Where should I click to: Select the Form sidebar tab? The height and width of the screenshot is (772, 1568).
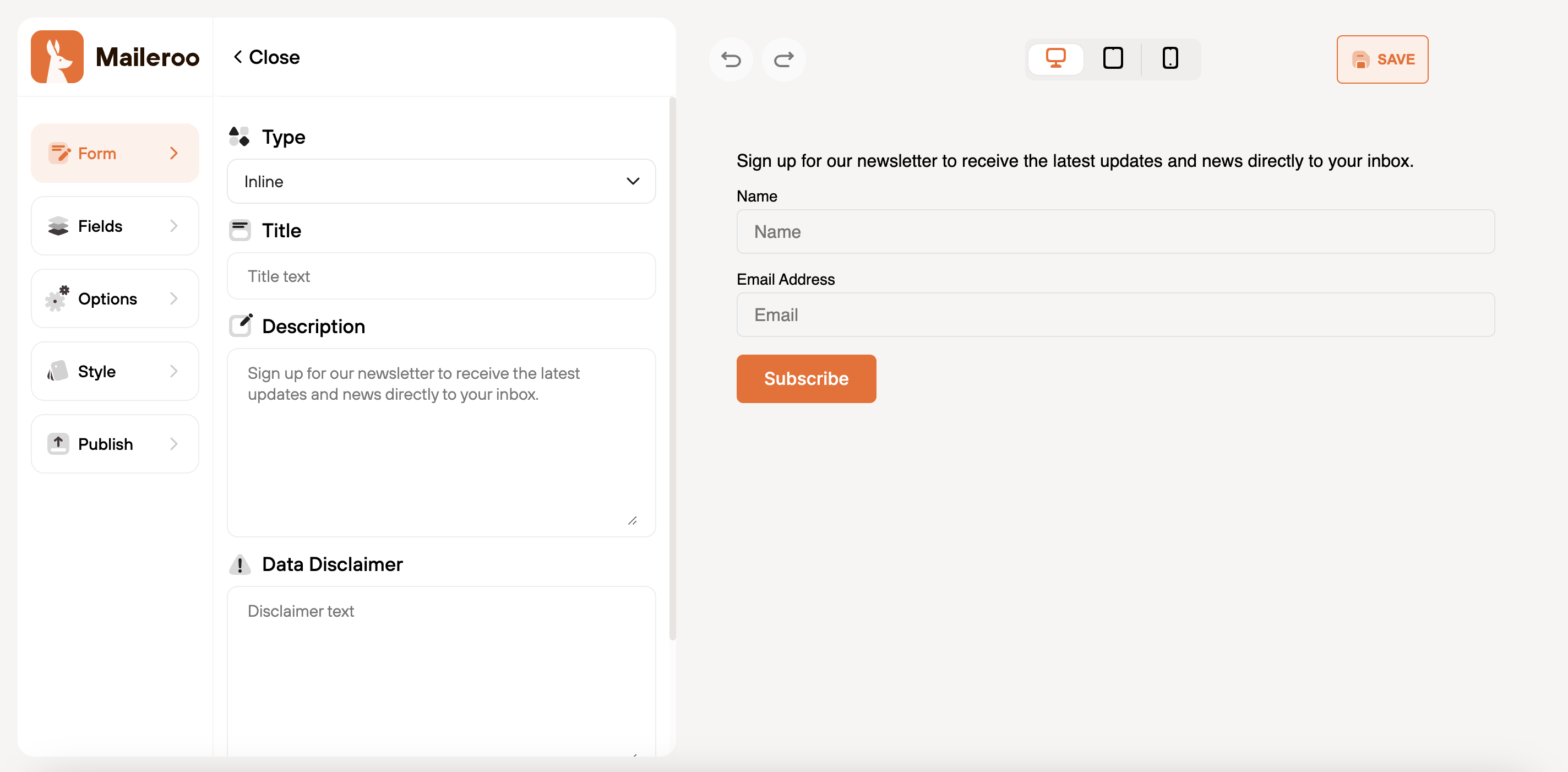pyautogui.click(x=115, y=153)
